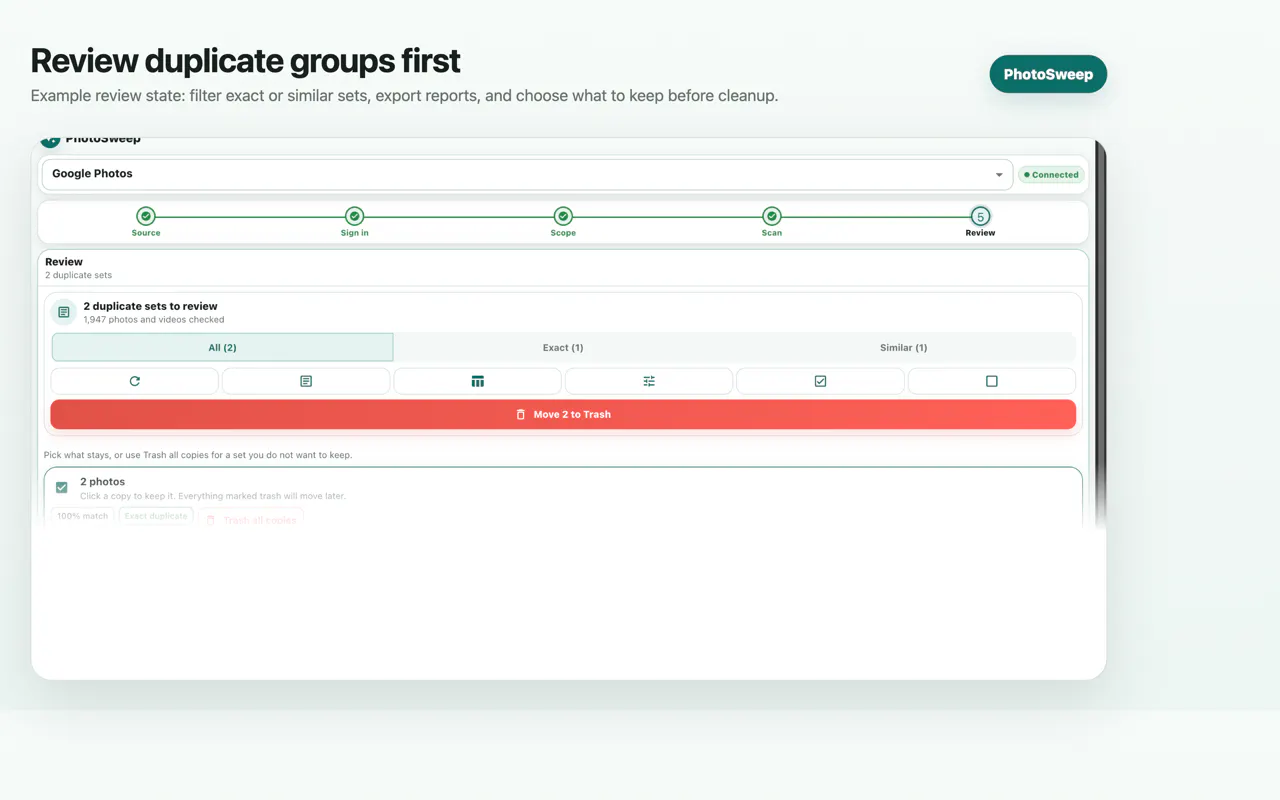Click the heading 'Review duplicate groups first'
The width and height of the screenshot is (1280, 800).
[246, 61]
